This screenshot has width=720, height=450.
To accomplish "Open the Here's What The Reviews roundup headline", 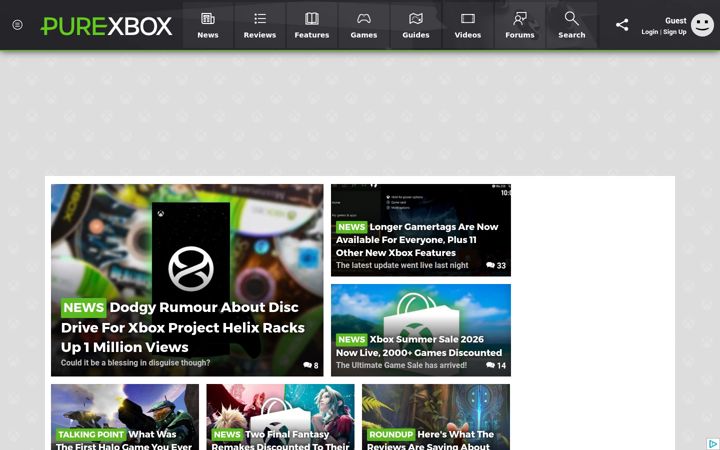I will [430, 440].
